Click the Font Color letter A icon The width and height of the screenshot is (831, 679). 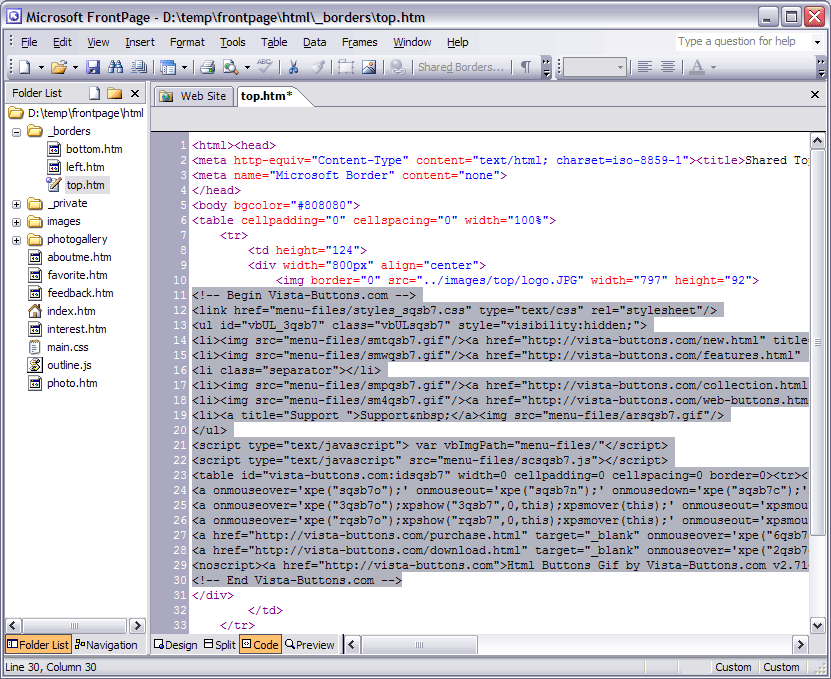coord(697,67)
